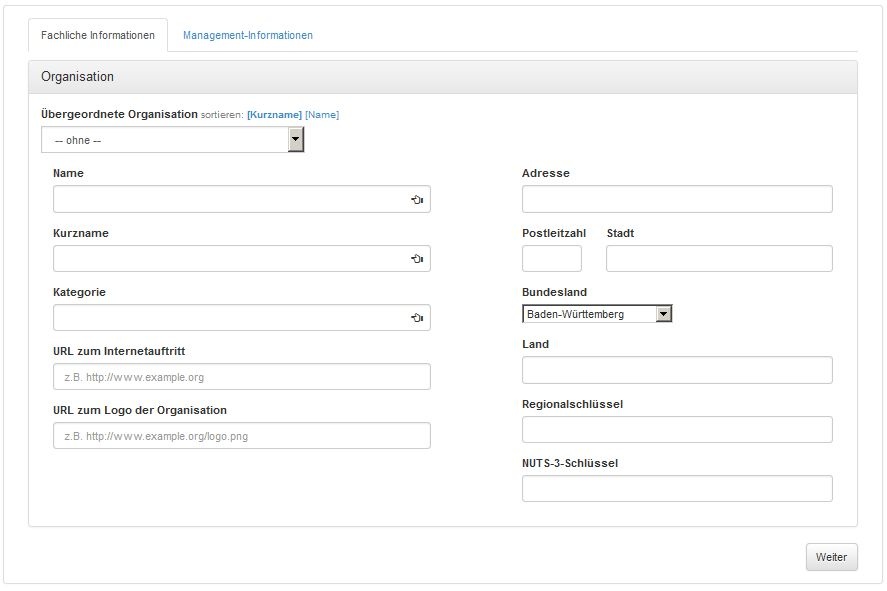Expand the Bundesland dropdown list

tap(663, 314)
